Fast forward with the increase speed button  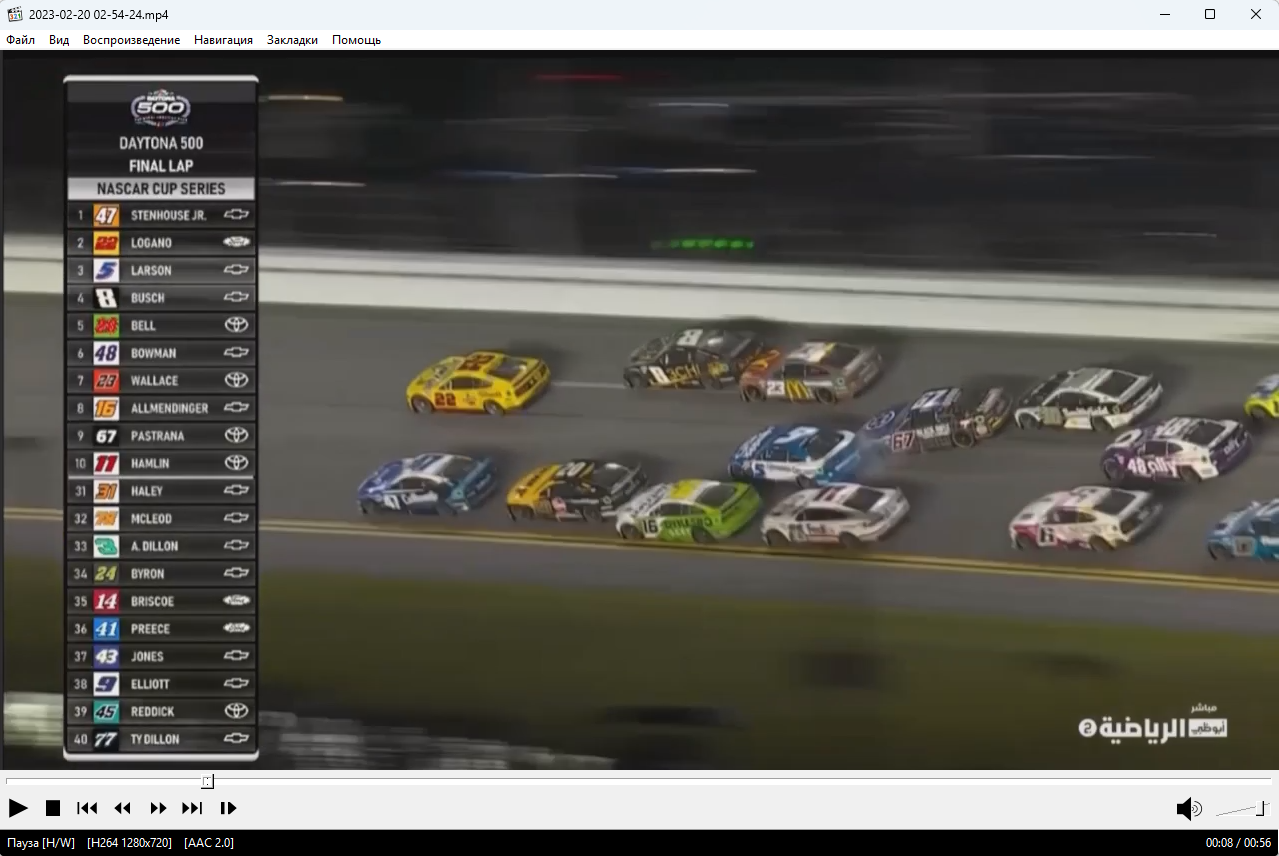(158, 808)
